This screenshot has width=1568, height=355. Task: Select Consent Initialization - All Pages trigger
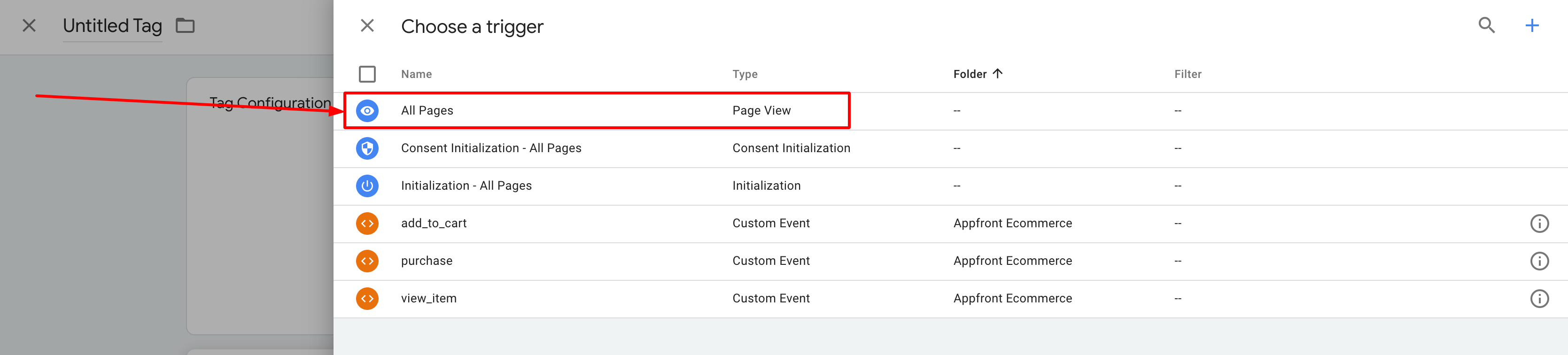[x=490, y=148]
